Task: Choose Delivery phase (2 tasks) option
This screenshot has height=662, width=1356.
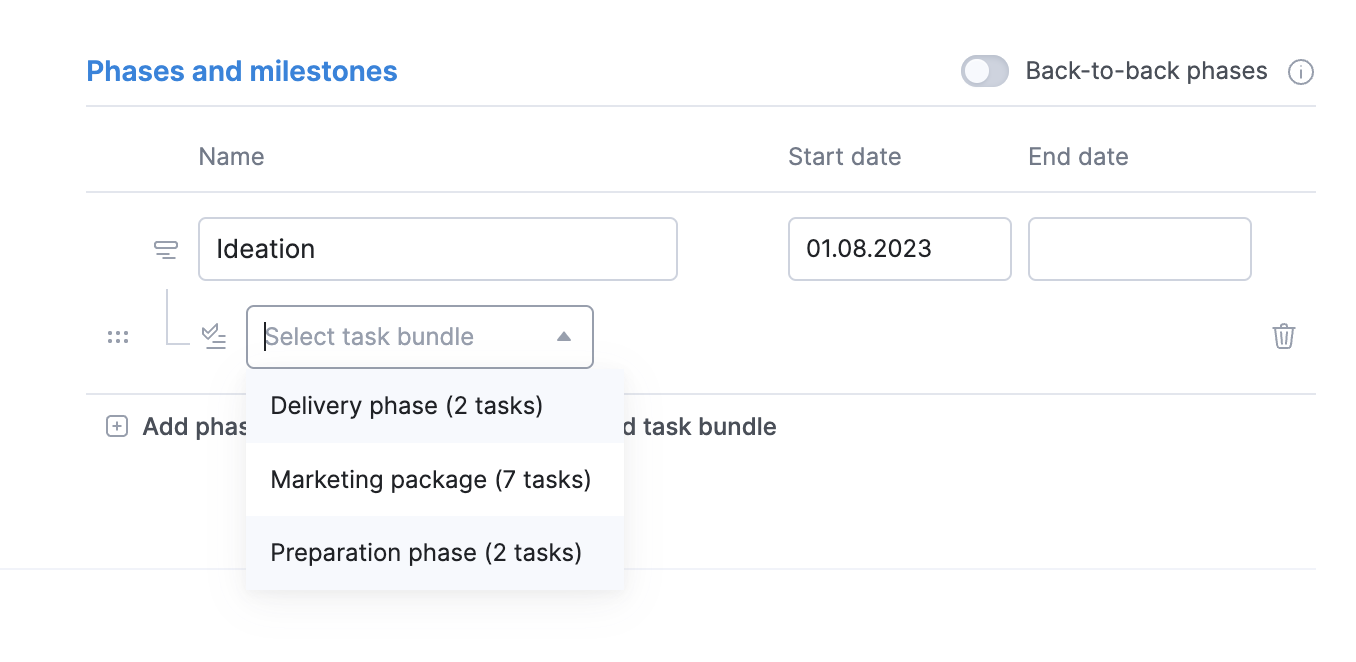Action: pos(406,406)
